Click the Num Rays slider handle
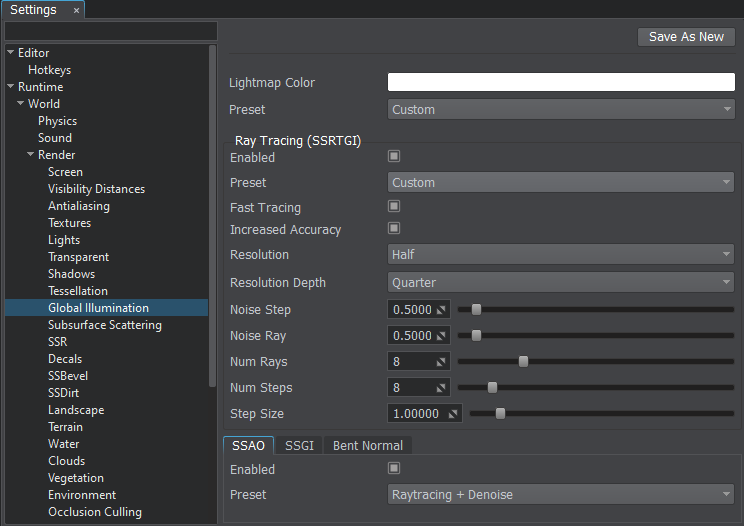Image resolution: width=744 pixels, height=526 pixels. tap(523, 362)
